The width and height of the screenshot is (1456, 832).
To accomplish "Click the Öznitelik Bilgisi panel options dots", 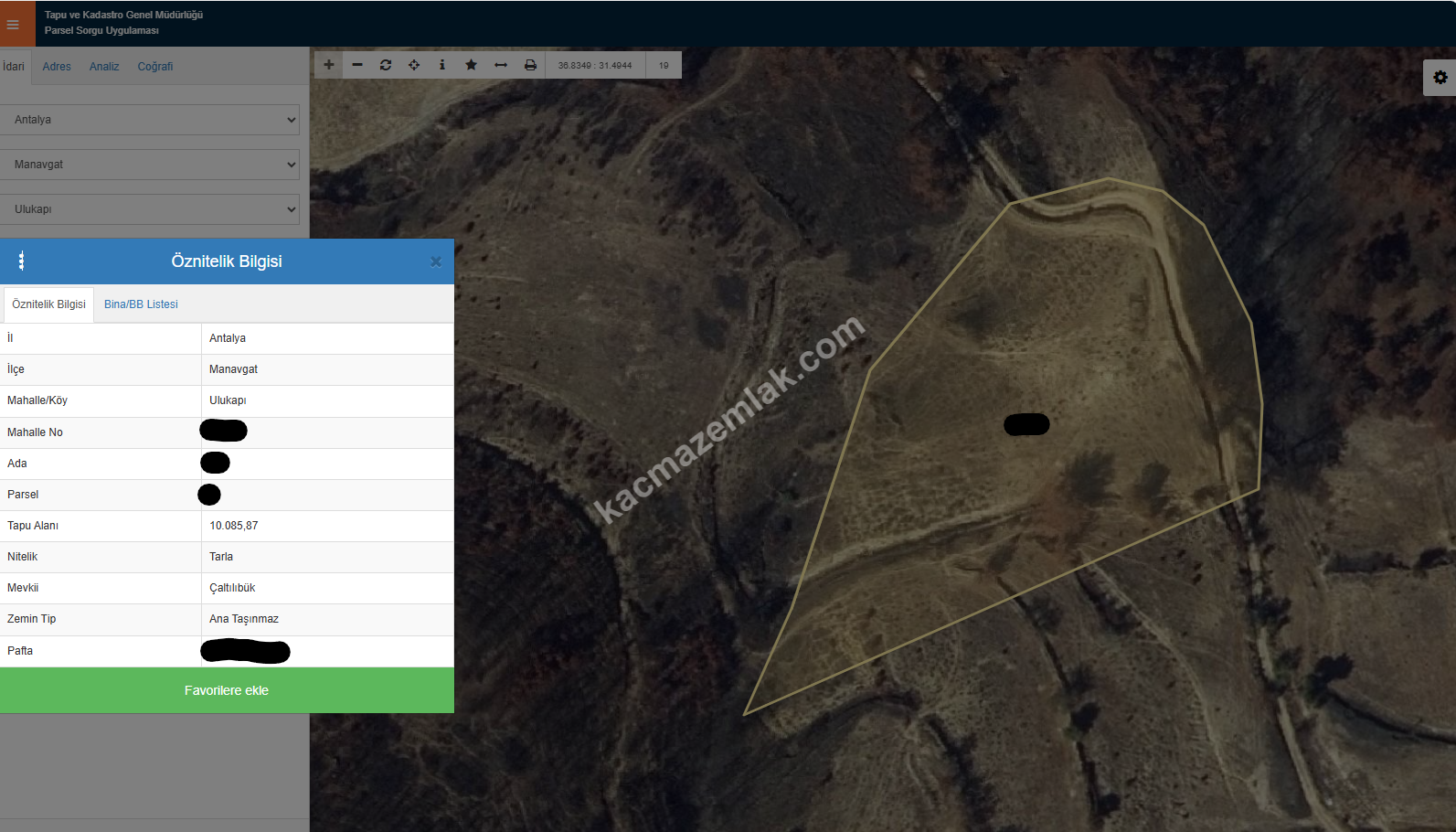I will pos(21,261).
